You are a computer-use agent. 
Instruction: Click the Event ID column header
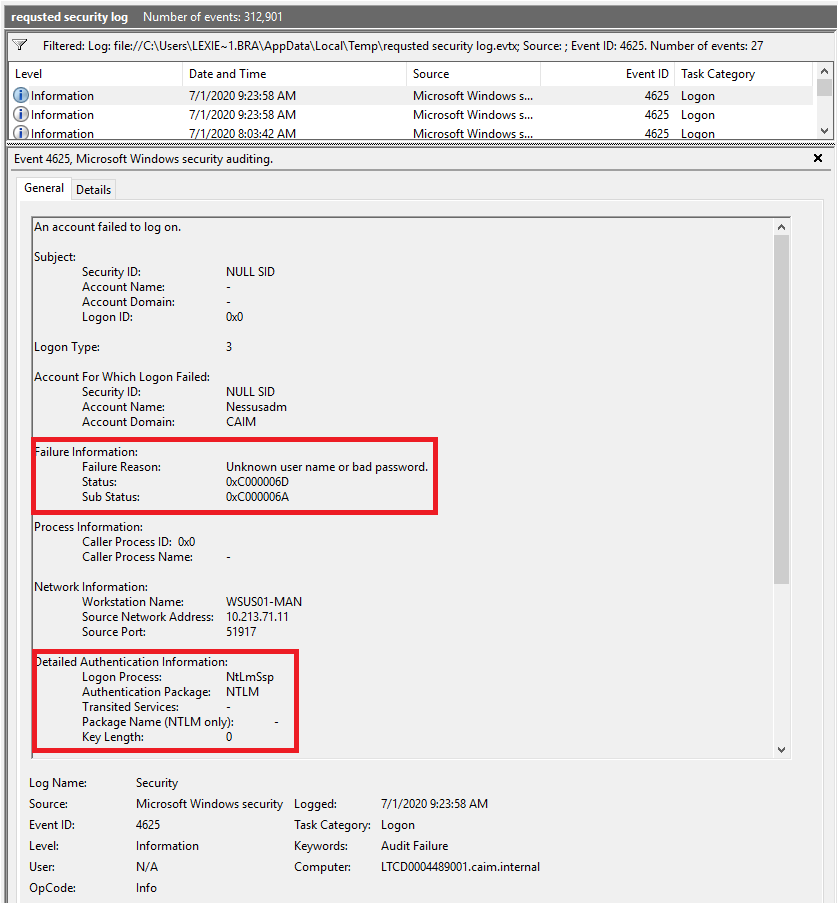coord(607,74)
